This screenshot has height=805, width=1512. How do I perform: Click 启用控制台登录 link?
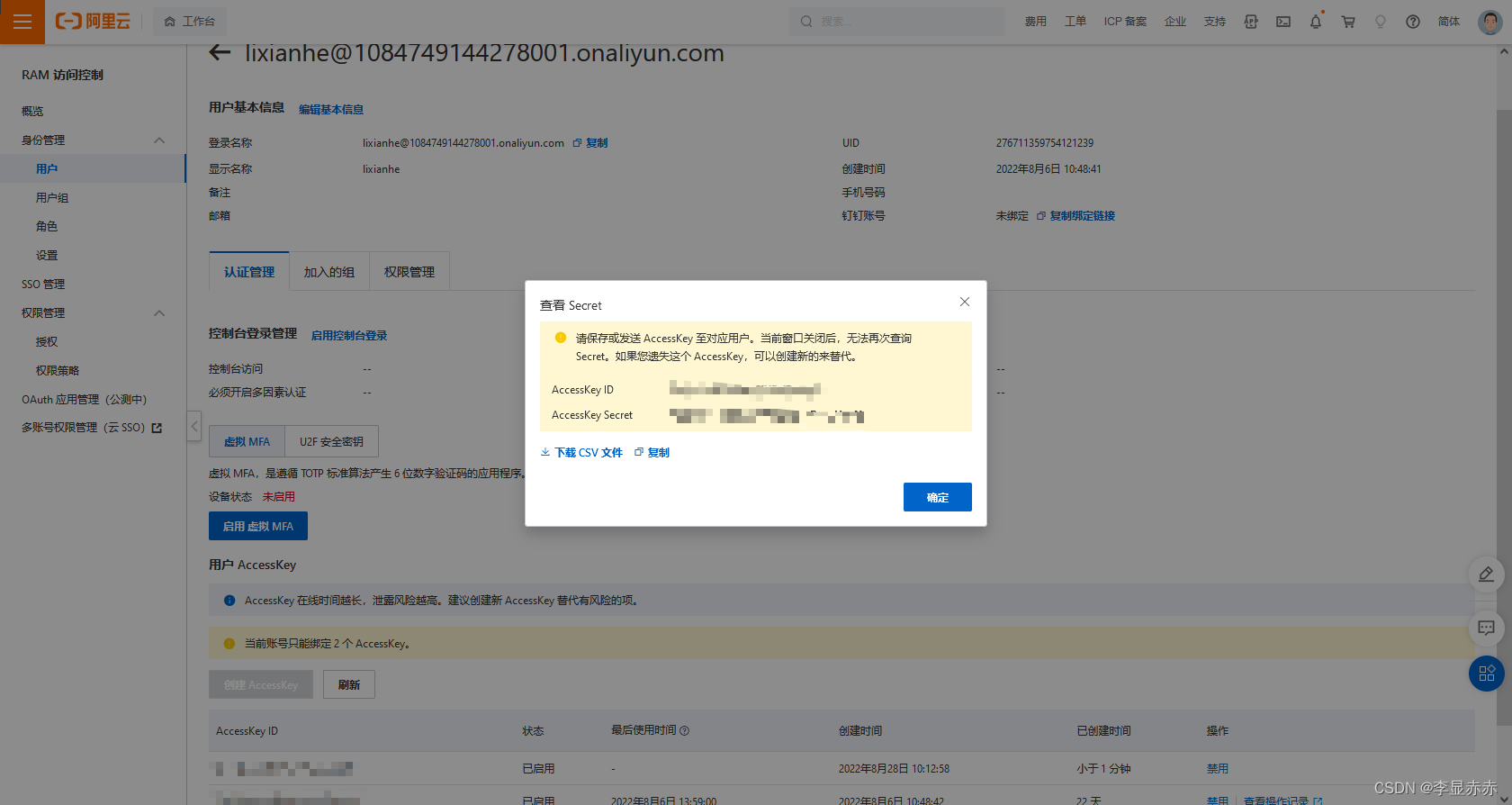(349, 335)
